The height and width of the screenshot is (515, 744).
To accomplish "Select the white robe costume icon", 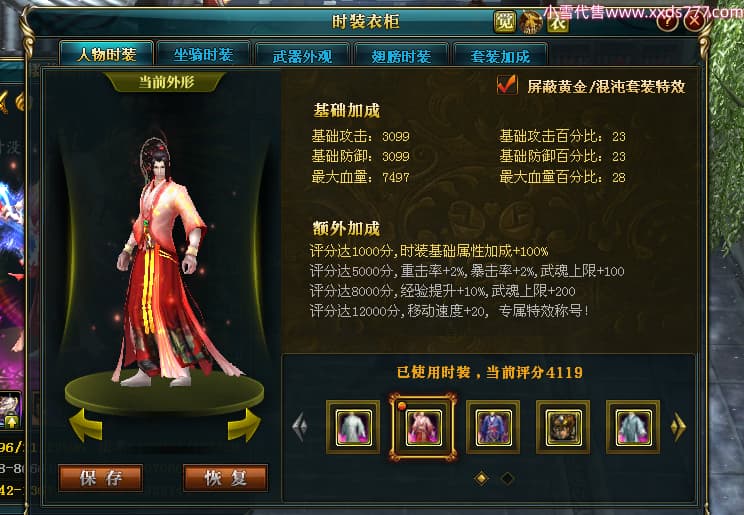I will click(353, 427).
